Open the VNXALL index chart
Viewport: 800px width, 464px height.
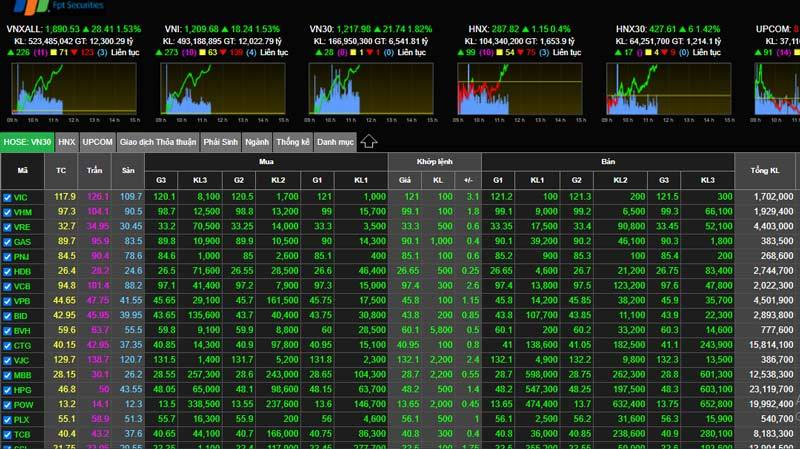pyautogui.click(x=74, y=89)
